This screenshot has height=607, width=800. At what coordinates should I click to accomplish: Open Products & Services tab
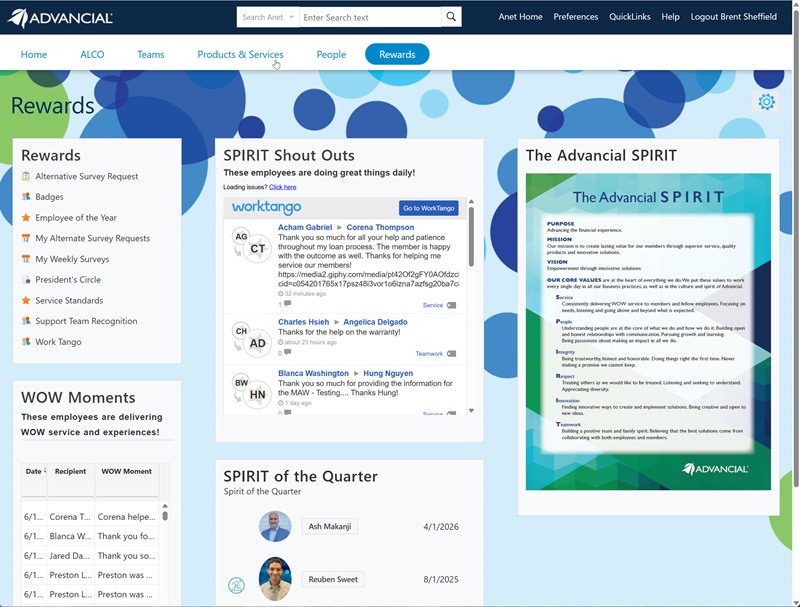click(x=240, y=54)
